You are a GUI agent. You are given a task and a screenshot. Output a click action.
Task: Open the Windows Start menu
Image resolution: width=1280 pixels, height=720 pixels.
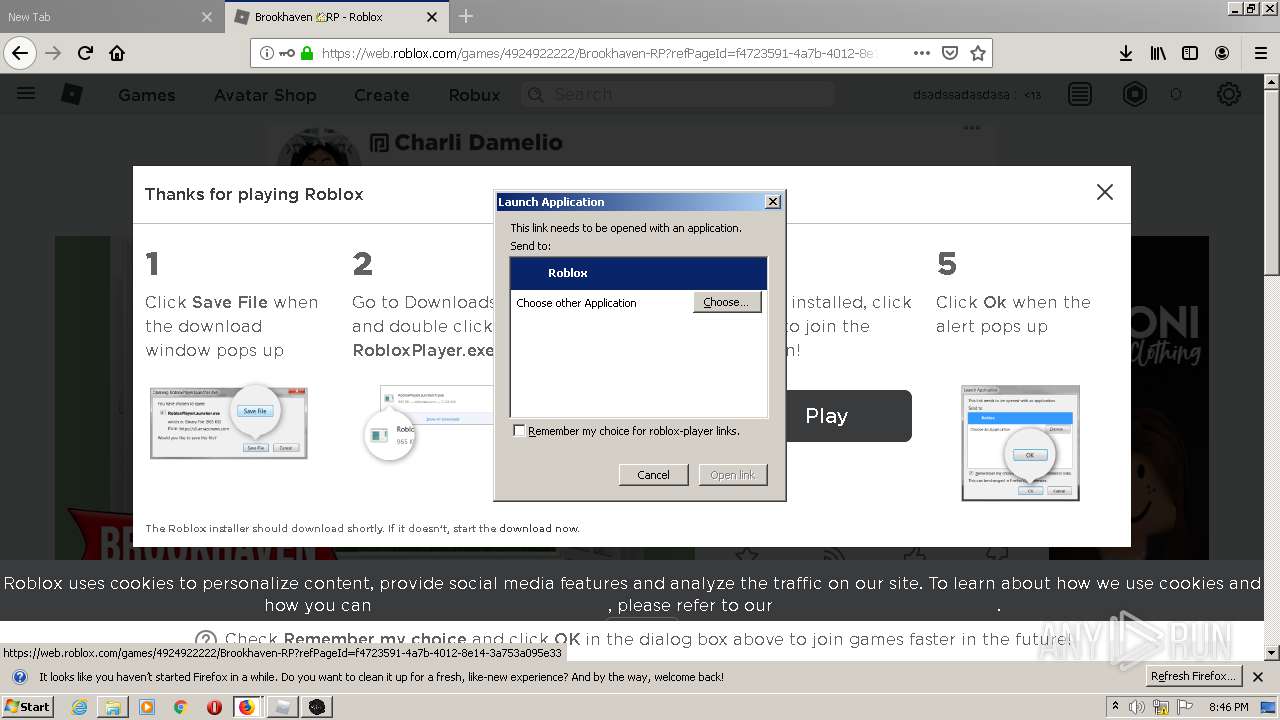tap(28, 706)
